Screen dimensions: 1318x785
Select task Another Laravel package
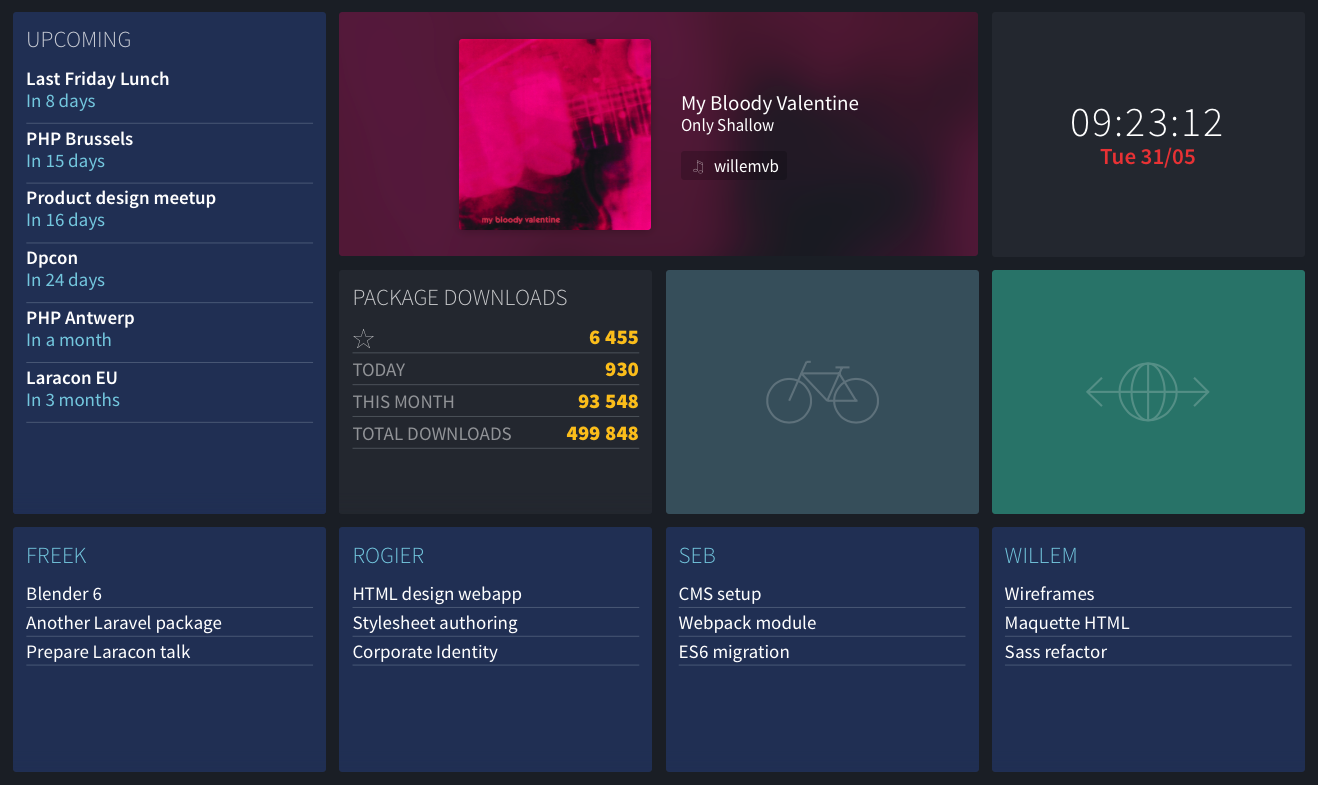click(x=124, y=623)
